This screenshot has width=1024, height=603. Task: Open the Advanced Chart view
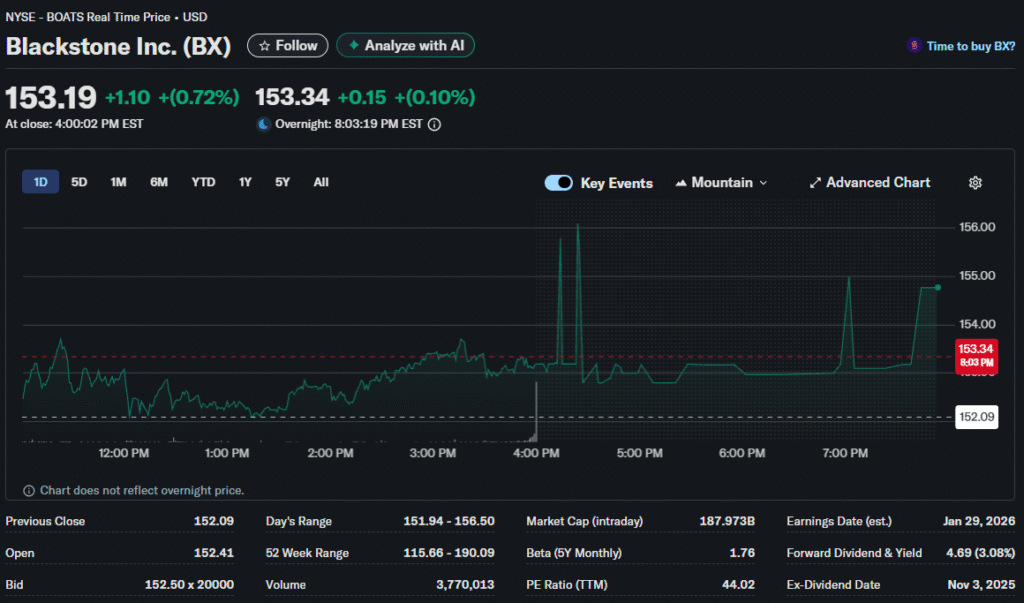pyautogui.click(x=869, y=183)
